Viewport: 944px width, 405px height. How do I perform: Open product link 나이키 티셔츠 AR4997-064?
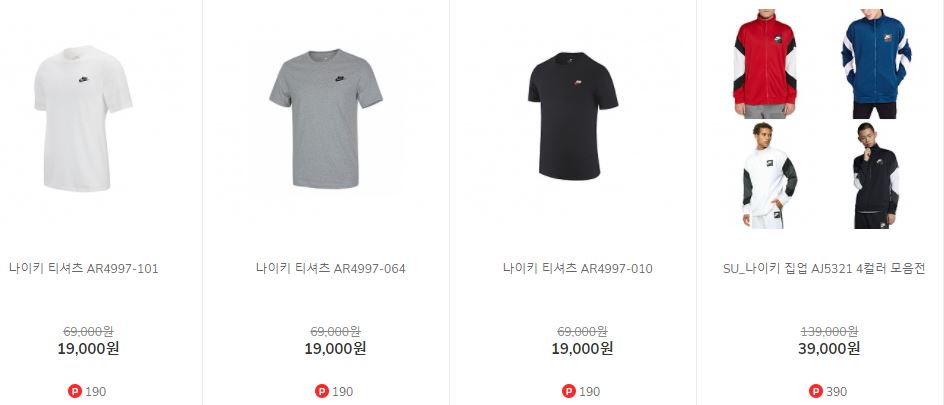[331, 268]
